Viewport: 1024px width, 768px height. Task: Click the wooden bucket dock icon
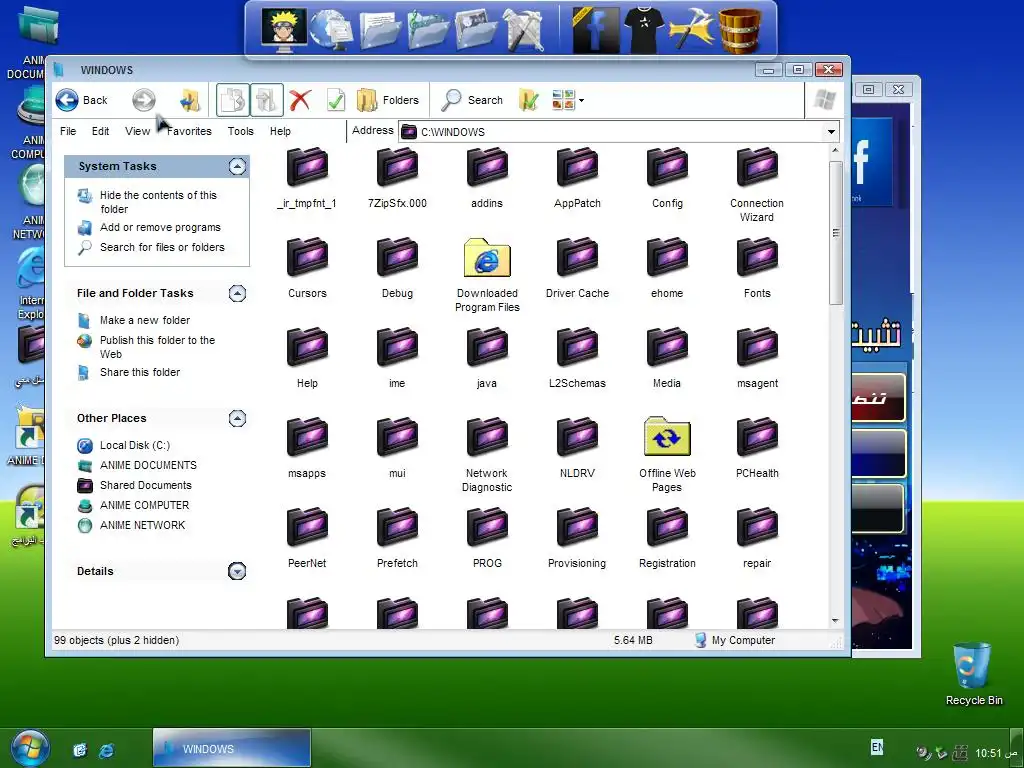coord(740,30)
